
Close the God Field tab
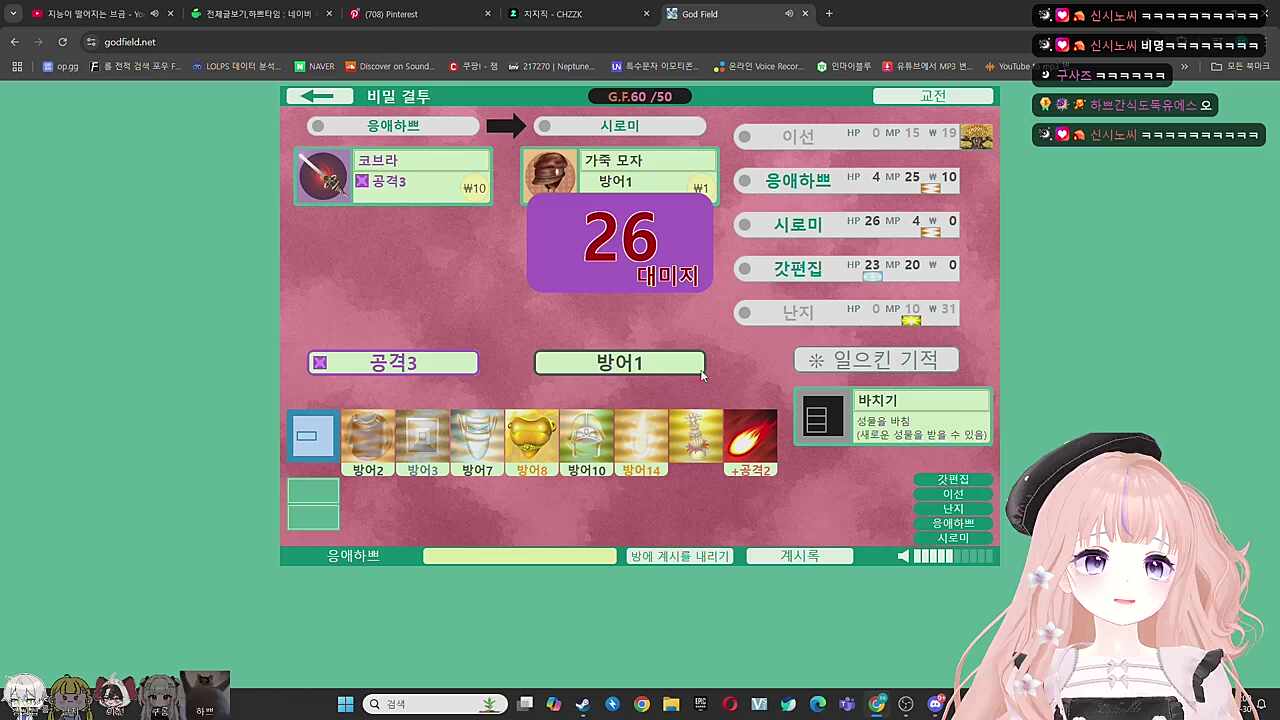point(805,14)
